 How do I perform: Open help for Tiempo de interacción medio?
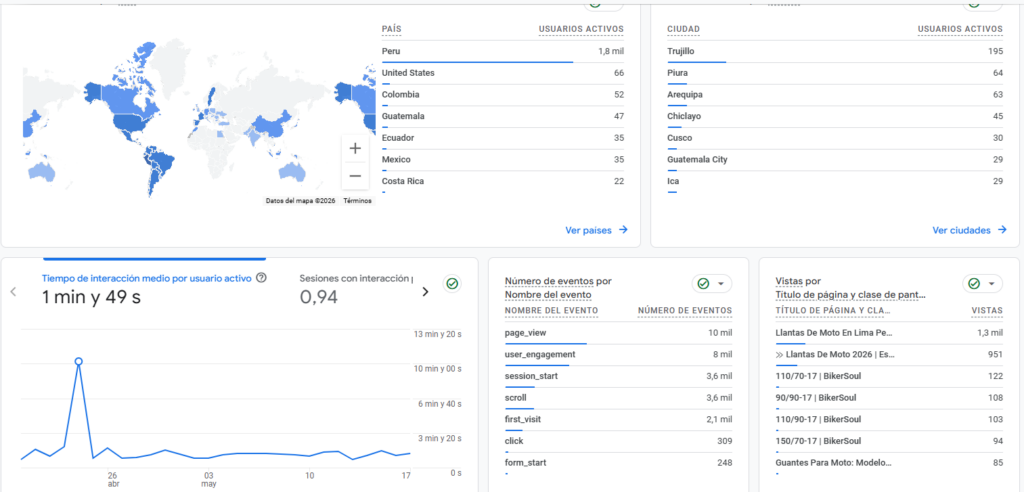[x=261, y=278]
